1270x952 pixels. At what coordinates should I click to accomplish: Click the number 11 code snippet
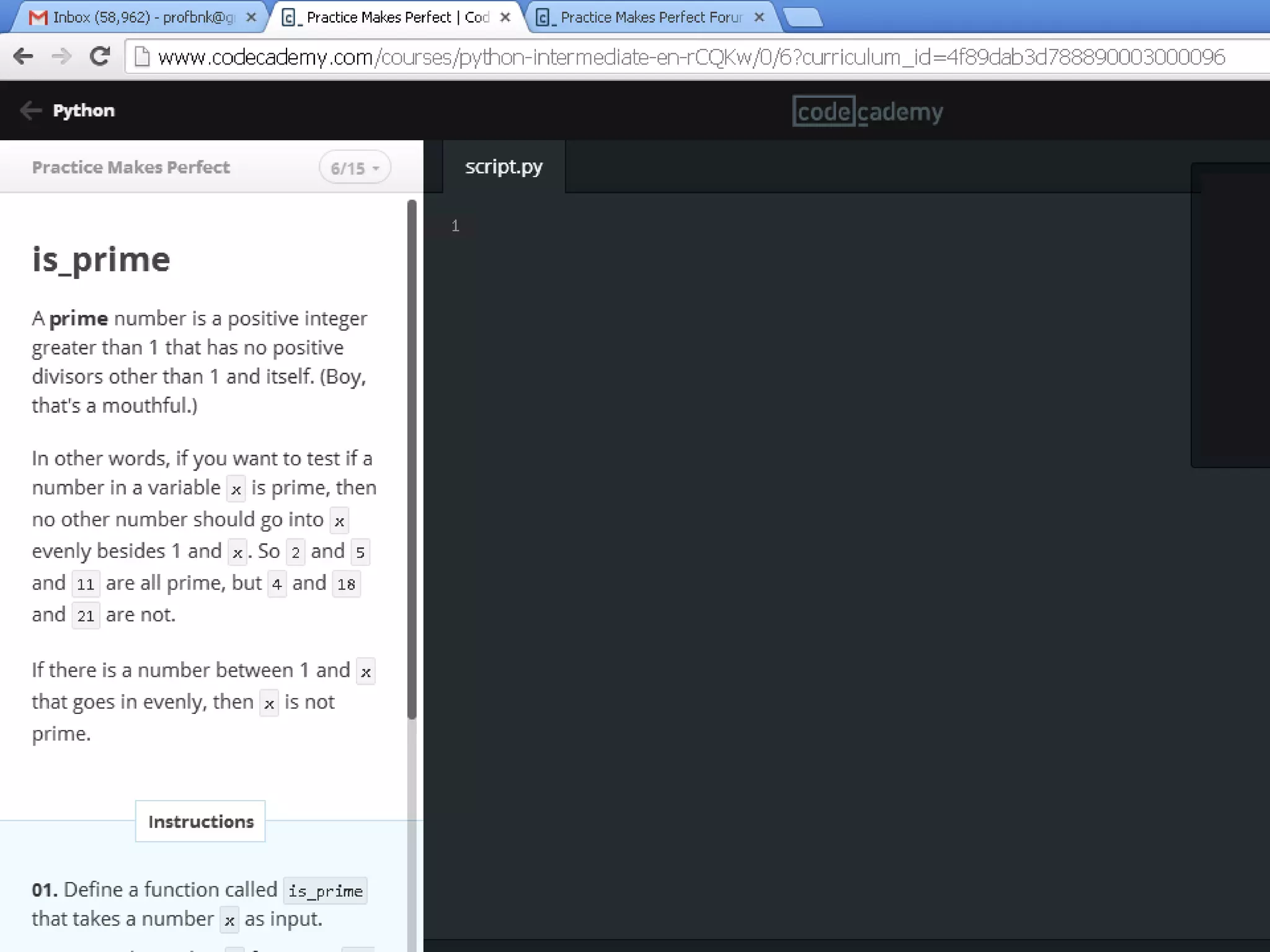86,584
